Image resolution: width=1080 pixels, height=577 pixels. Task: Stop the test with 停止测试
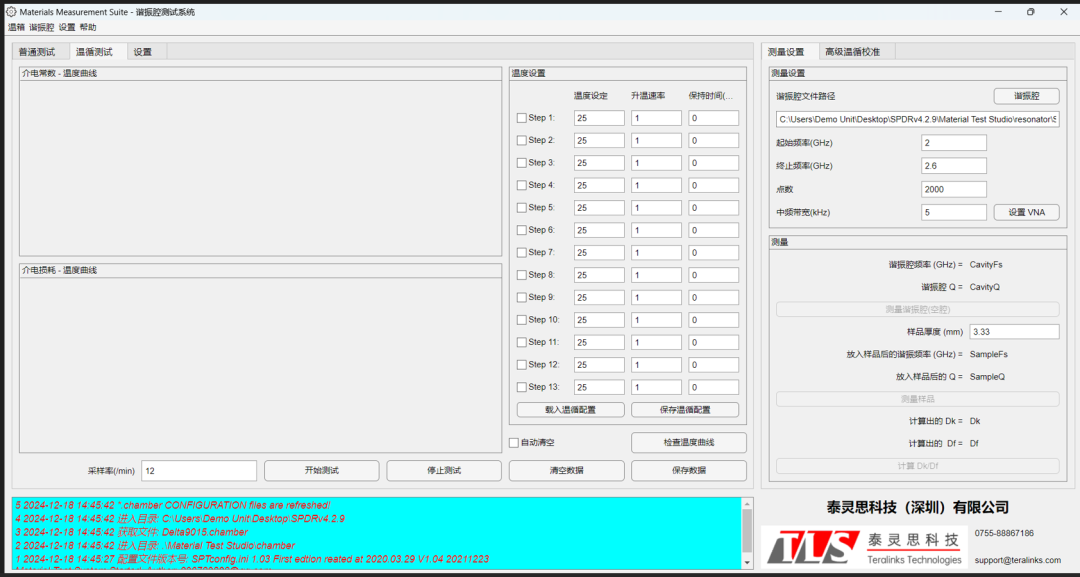[444, 470]
